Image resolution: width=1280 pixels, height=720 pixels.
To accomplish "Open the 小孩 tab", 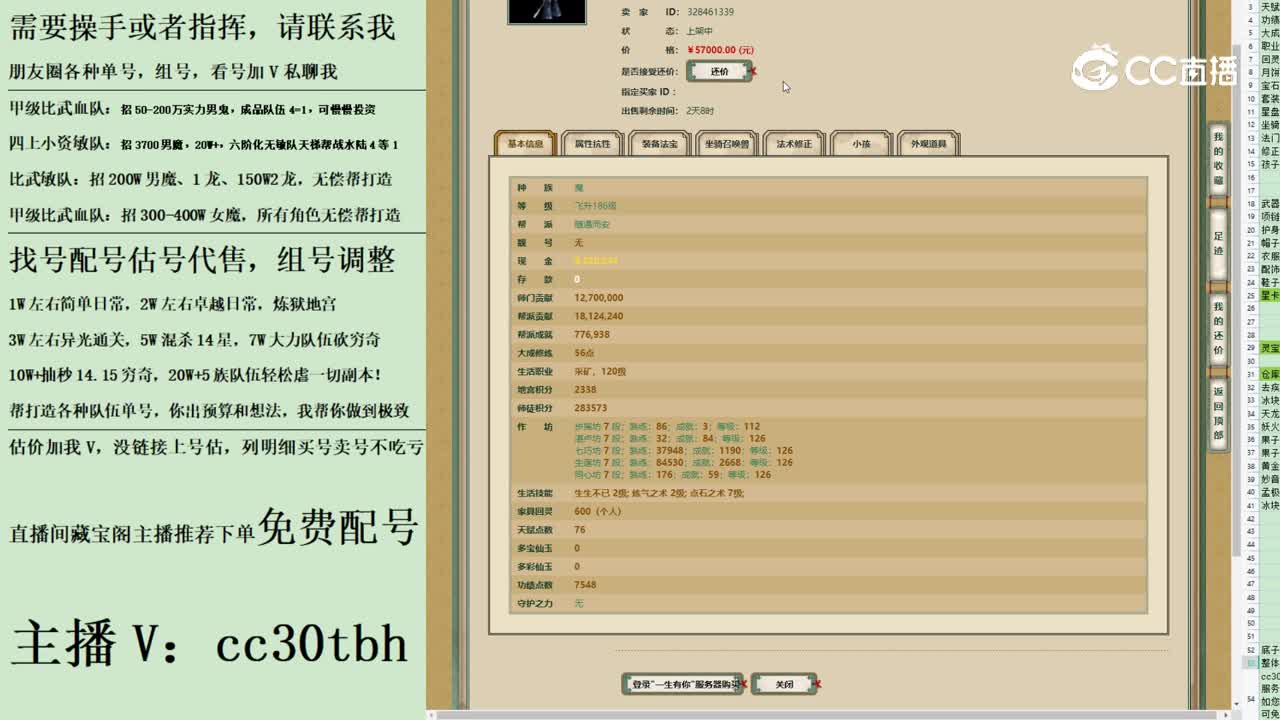I will point(860,144).
